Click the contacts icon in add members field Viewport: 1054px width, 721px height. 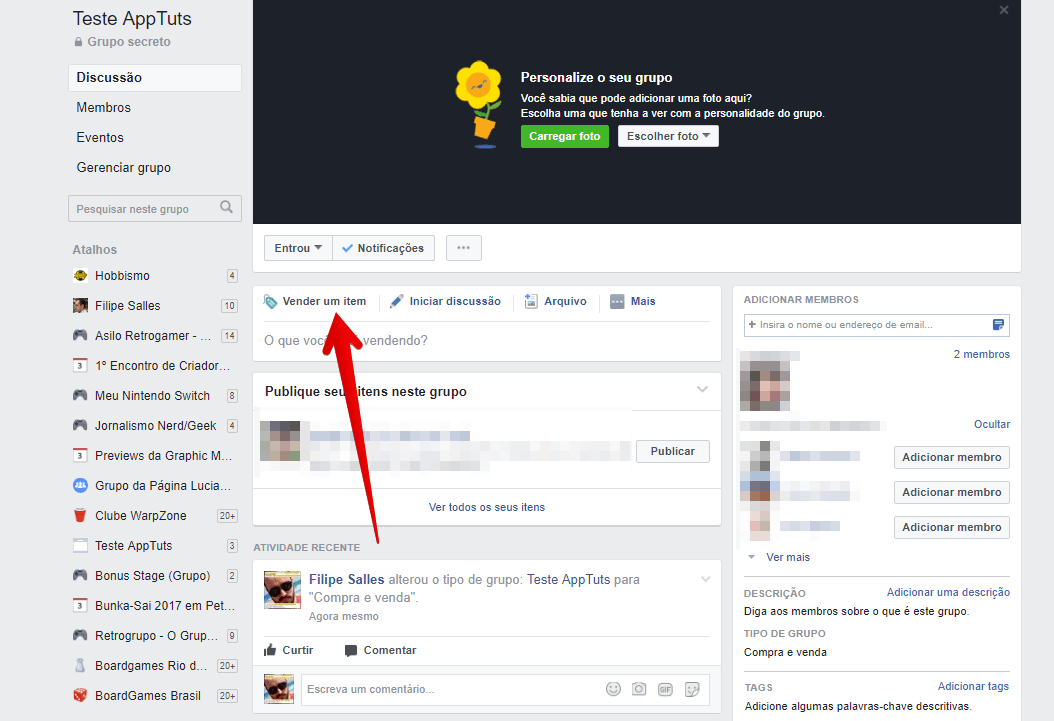(998, 325)
